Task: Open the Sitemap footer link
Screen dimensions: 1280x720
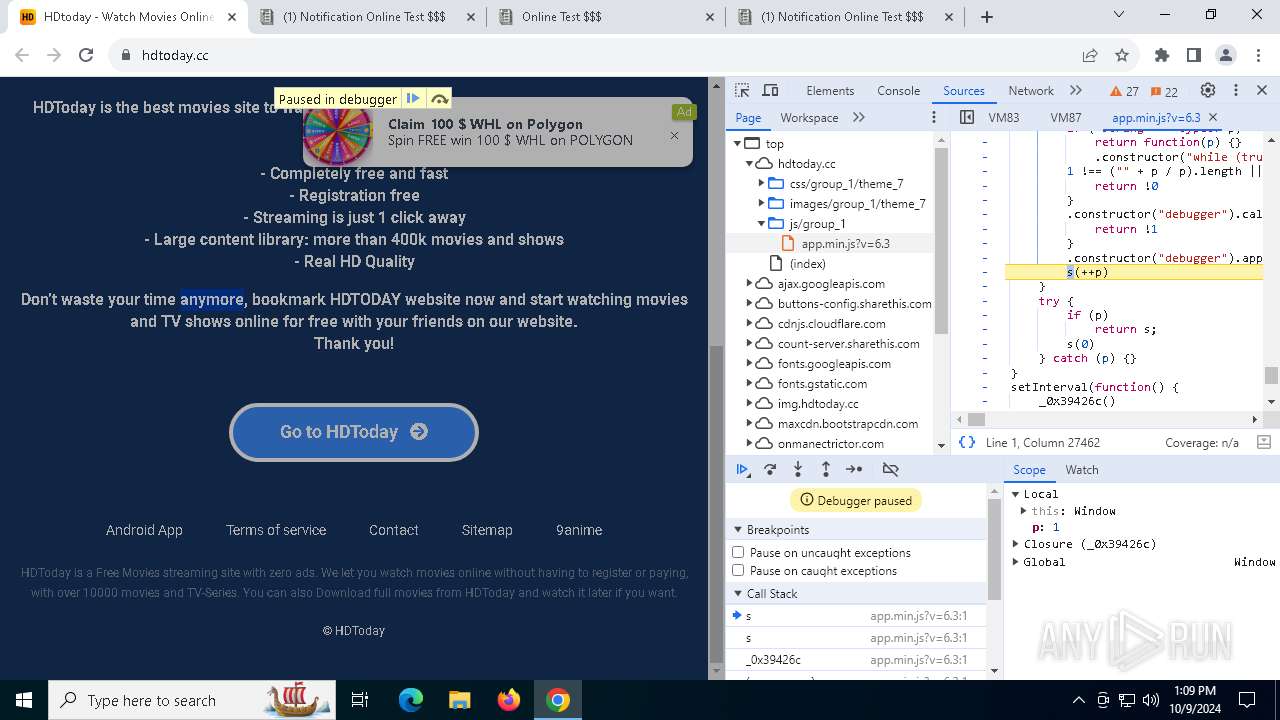Action: tap(487, 530)
